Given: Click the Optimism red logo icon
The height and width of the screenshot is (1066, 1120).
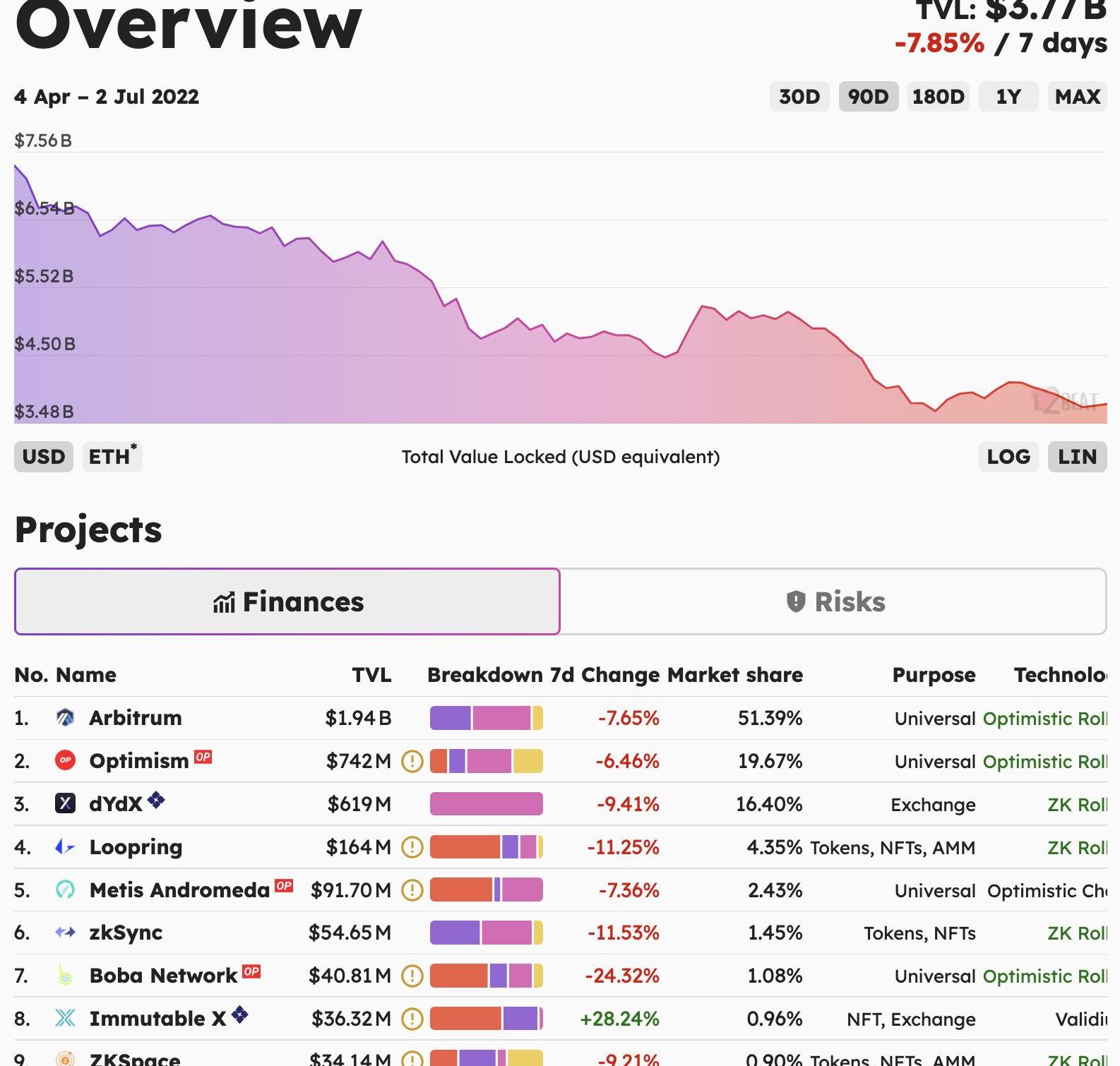Looking at the screenshot, I should click(65, 761).
